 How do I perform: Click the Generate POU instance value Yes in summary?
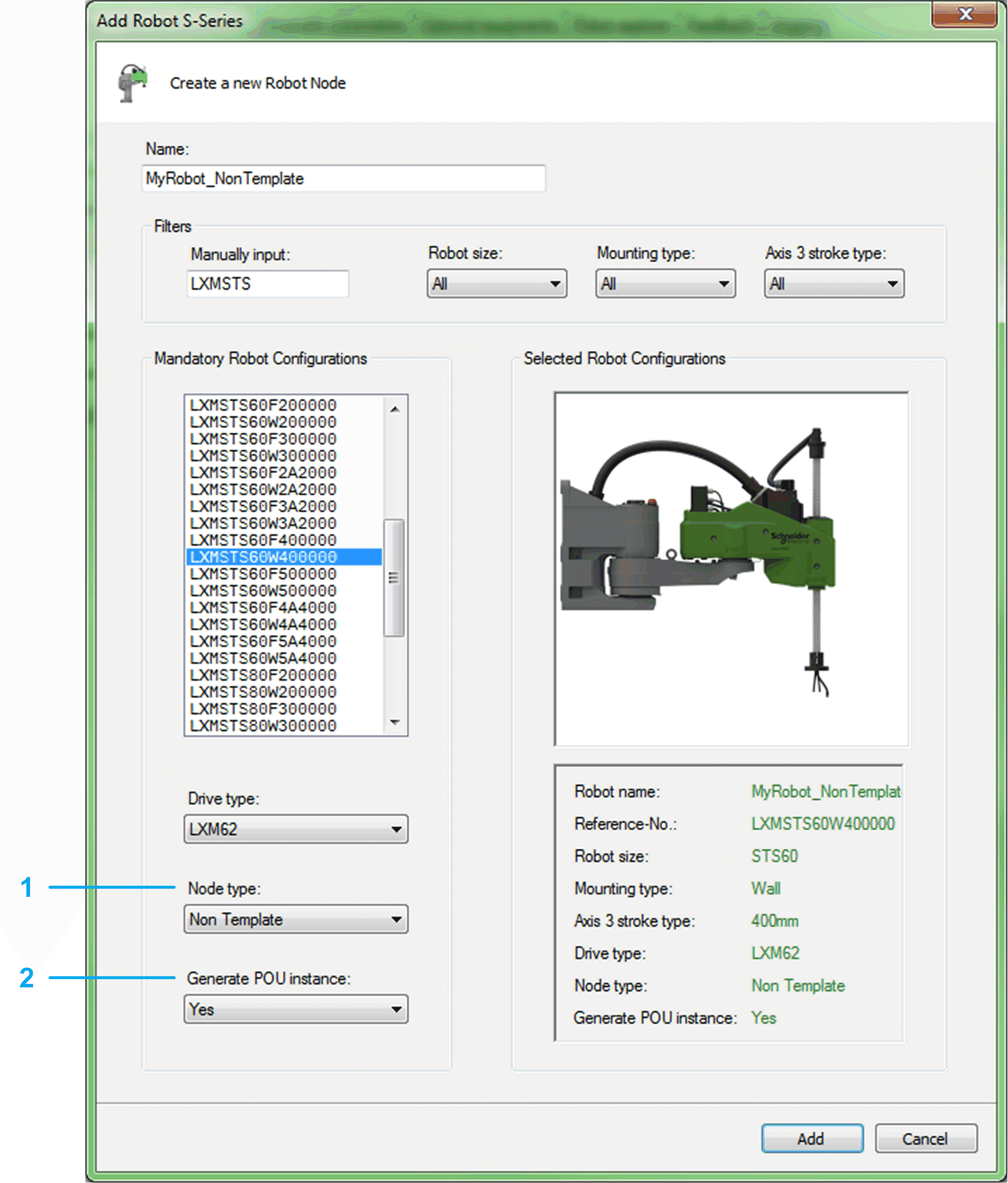coord(763,1018)
